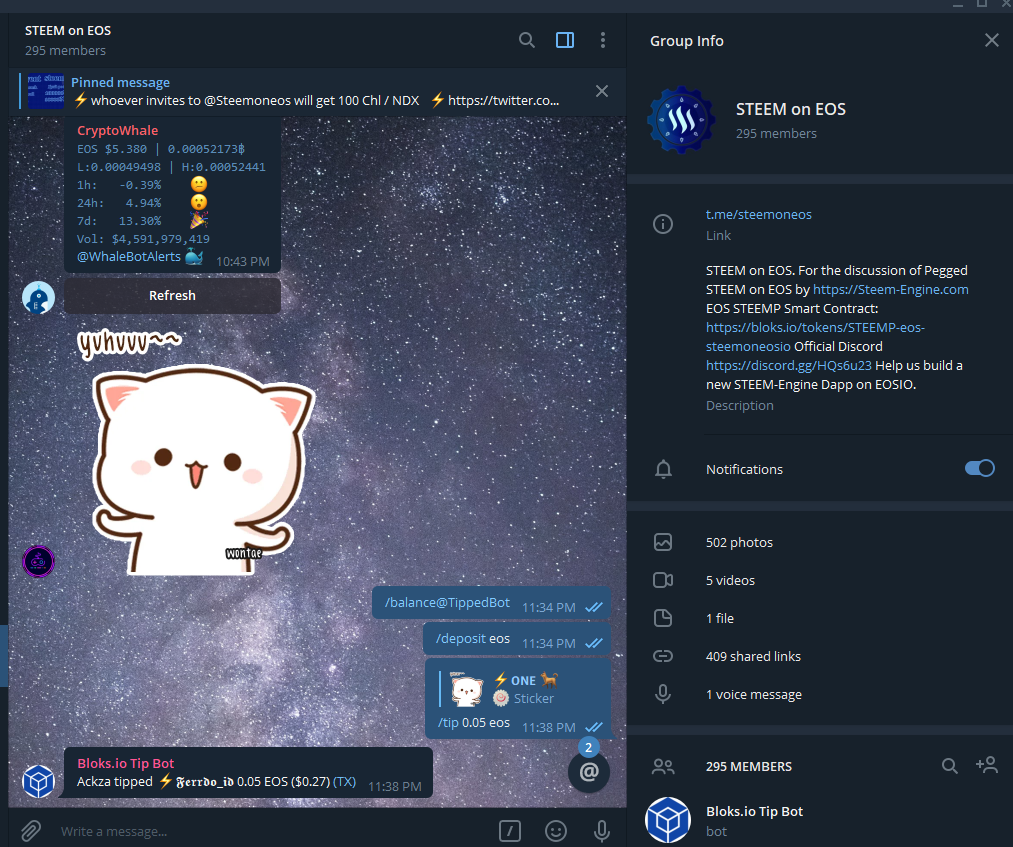
Task: Click the pinned message thumbnail image
Action: point(45,91)
